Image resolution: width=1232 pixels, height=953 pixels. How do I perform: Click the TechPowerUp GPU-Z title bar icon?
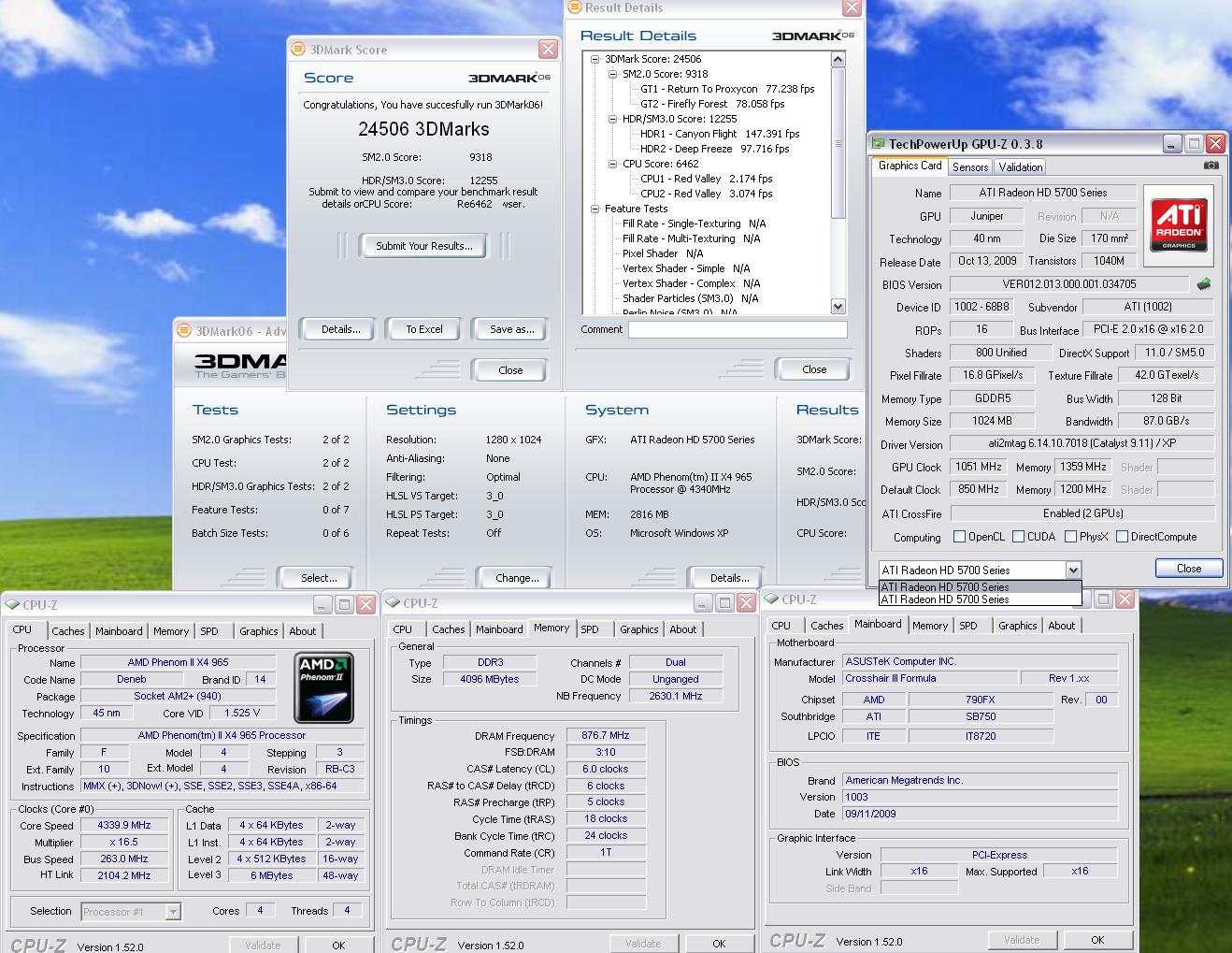[x=878, y=143]
